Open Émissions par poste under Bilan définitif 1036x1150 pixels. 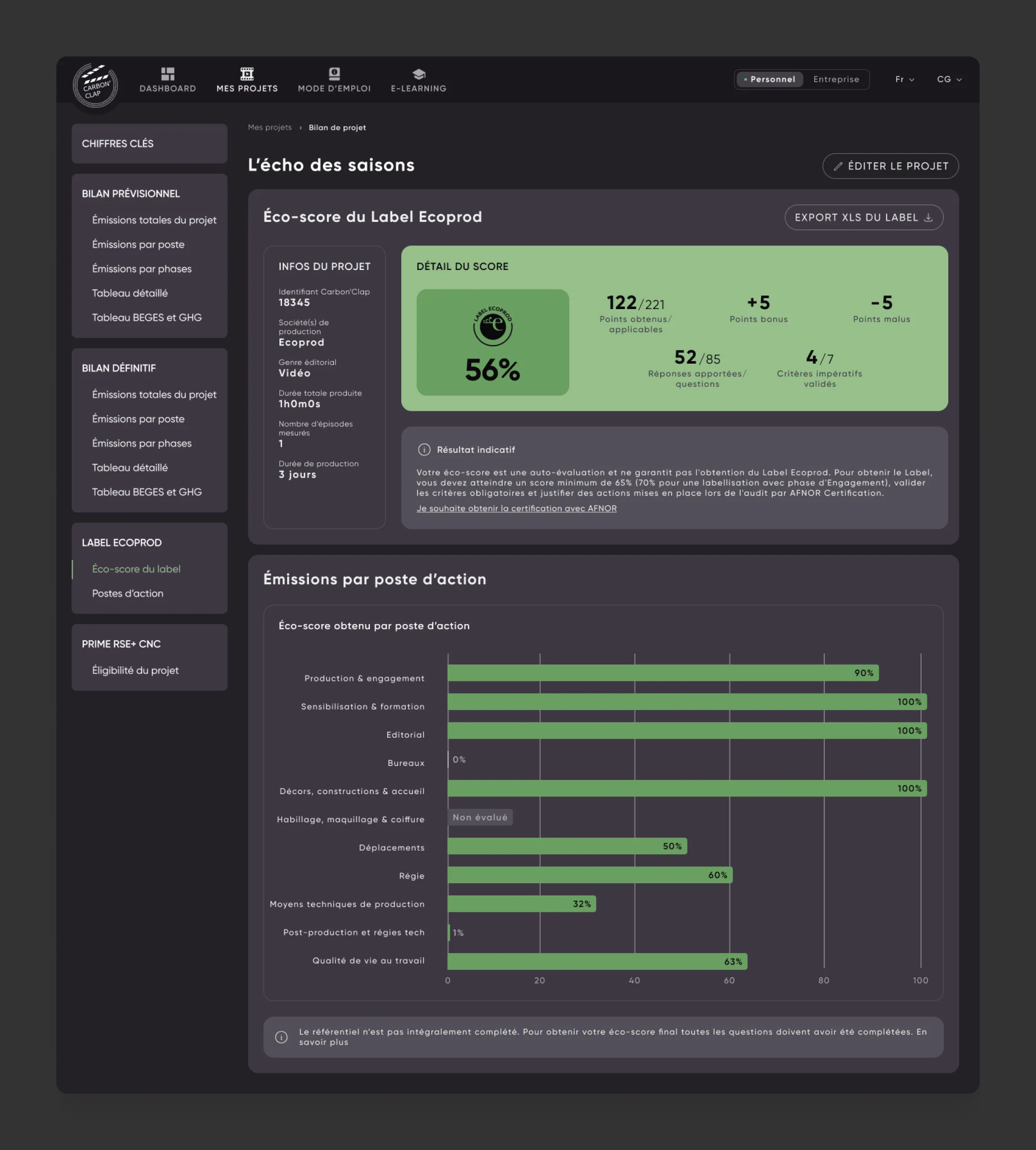(138, 419)
